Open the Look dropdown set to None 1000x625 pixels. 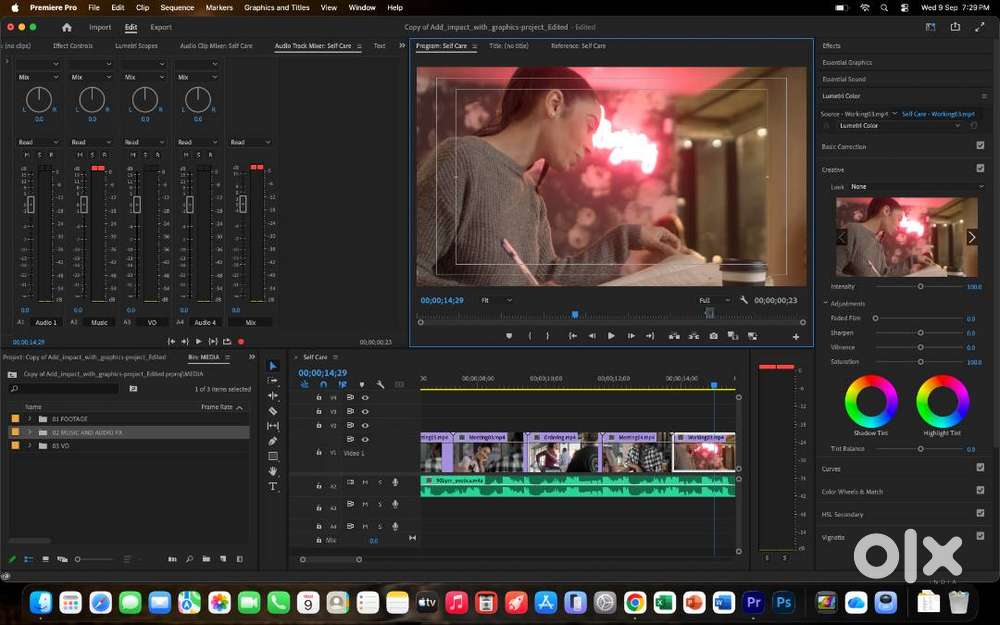[x=916, y=187]
